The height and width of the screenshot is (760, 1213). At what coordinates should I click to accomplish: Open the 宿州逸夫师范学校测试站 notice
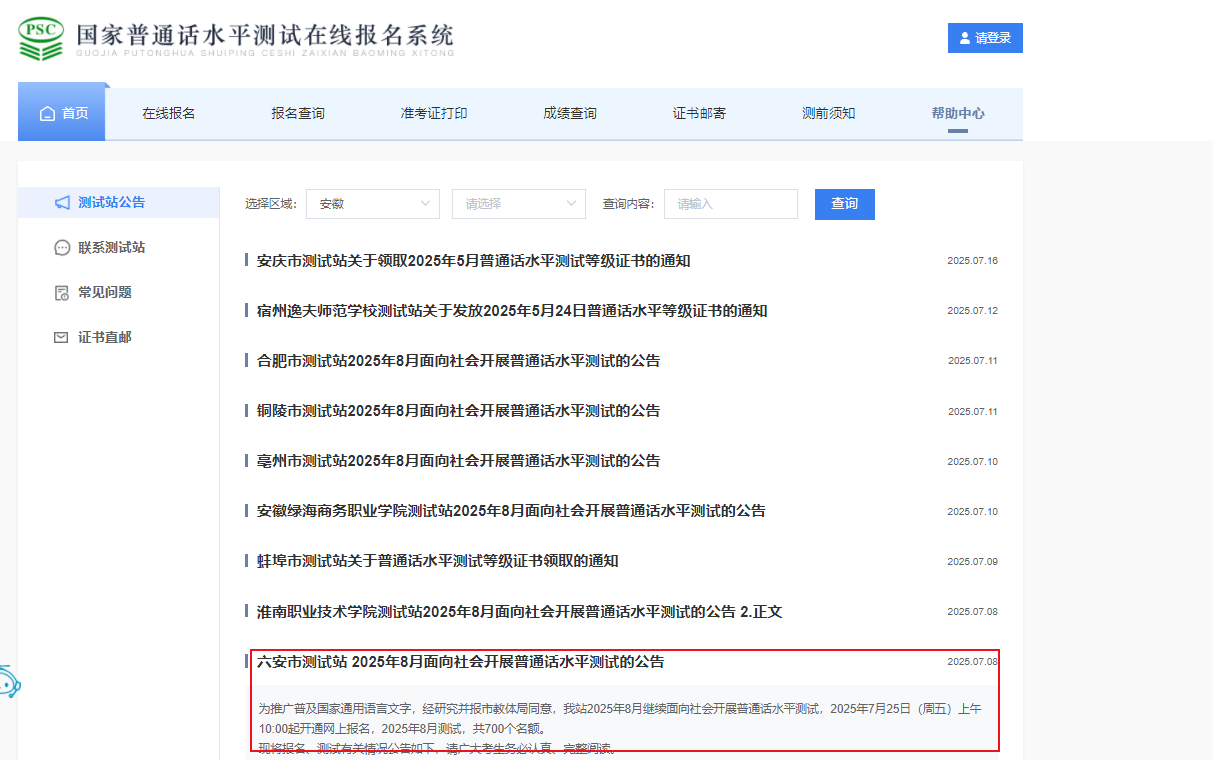point(512,311)
